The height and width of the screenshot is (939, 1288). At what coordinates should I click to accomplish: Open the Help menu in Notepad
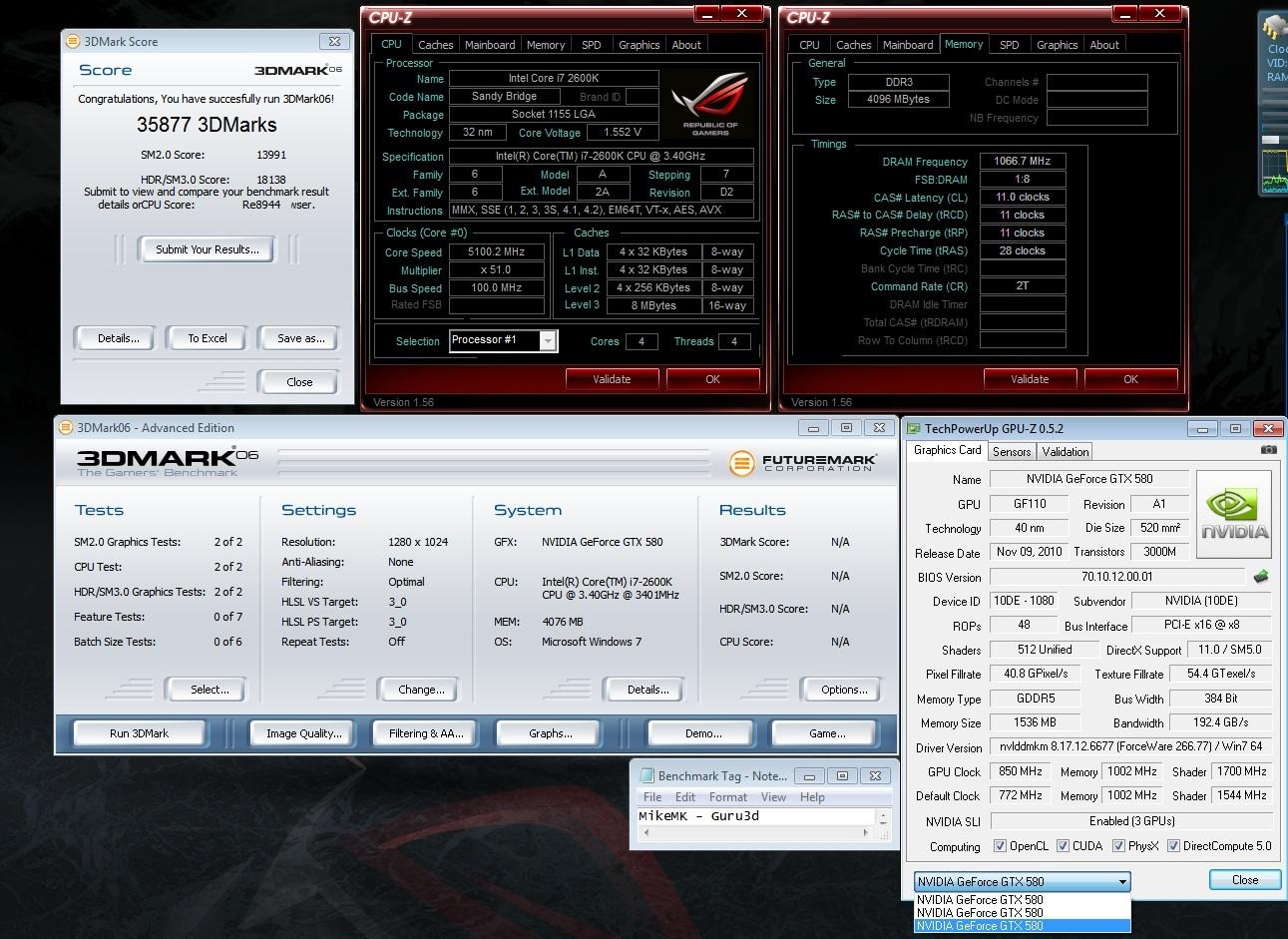click(x=812, y=797)
